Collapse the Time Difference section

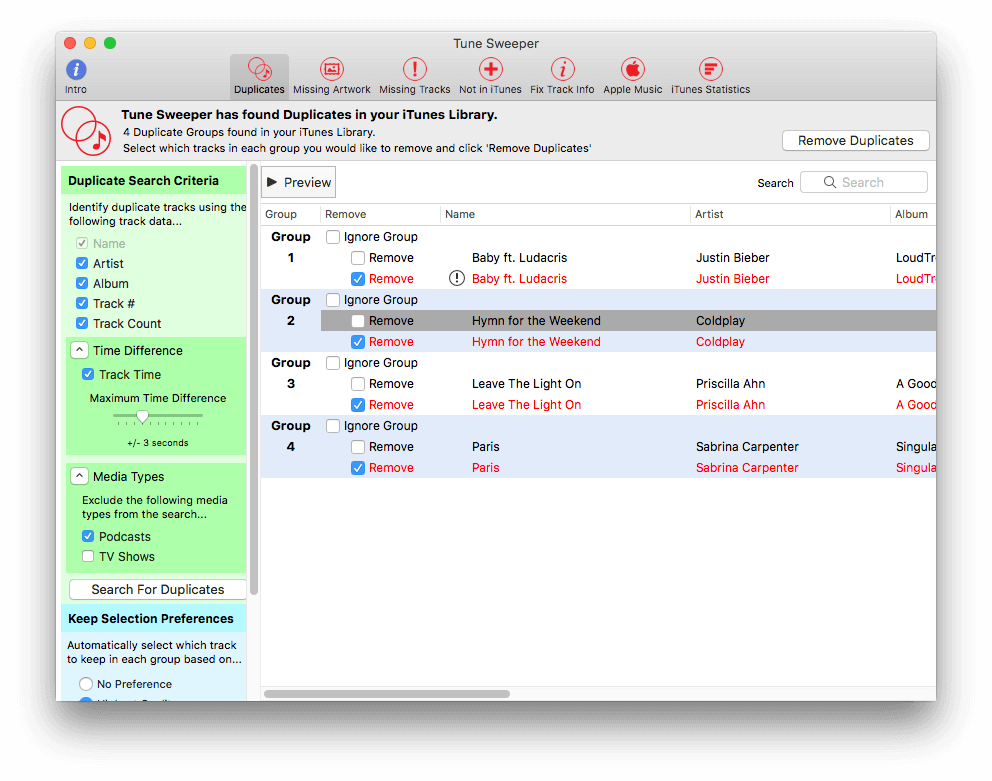click(x=79, y=350)
